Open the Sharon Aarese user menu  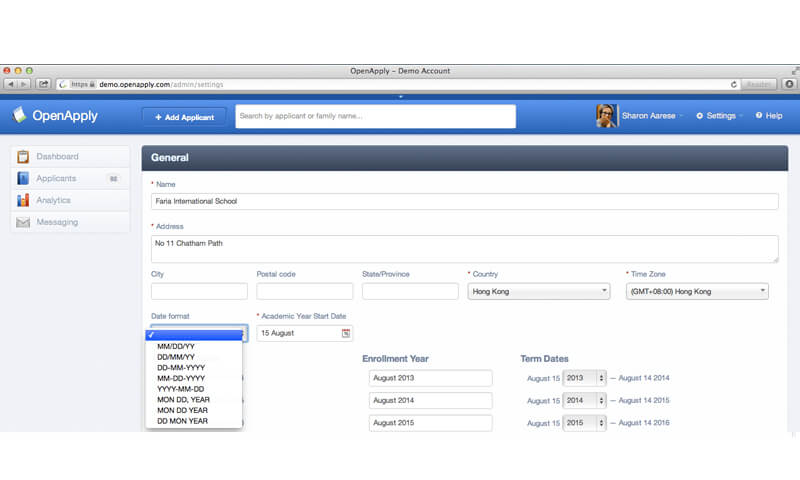[652, 116]
